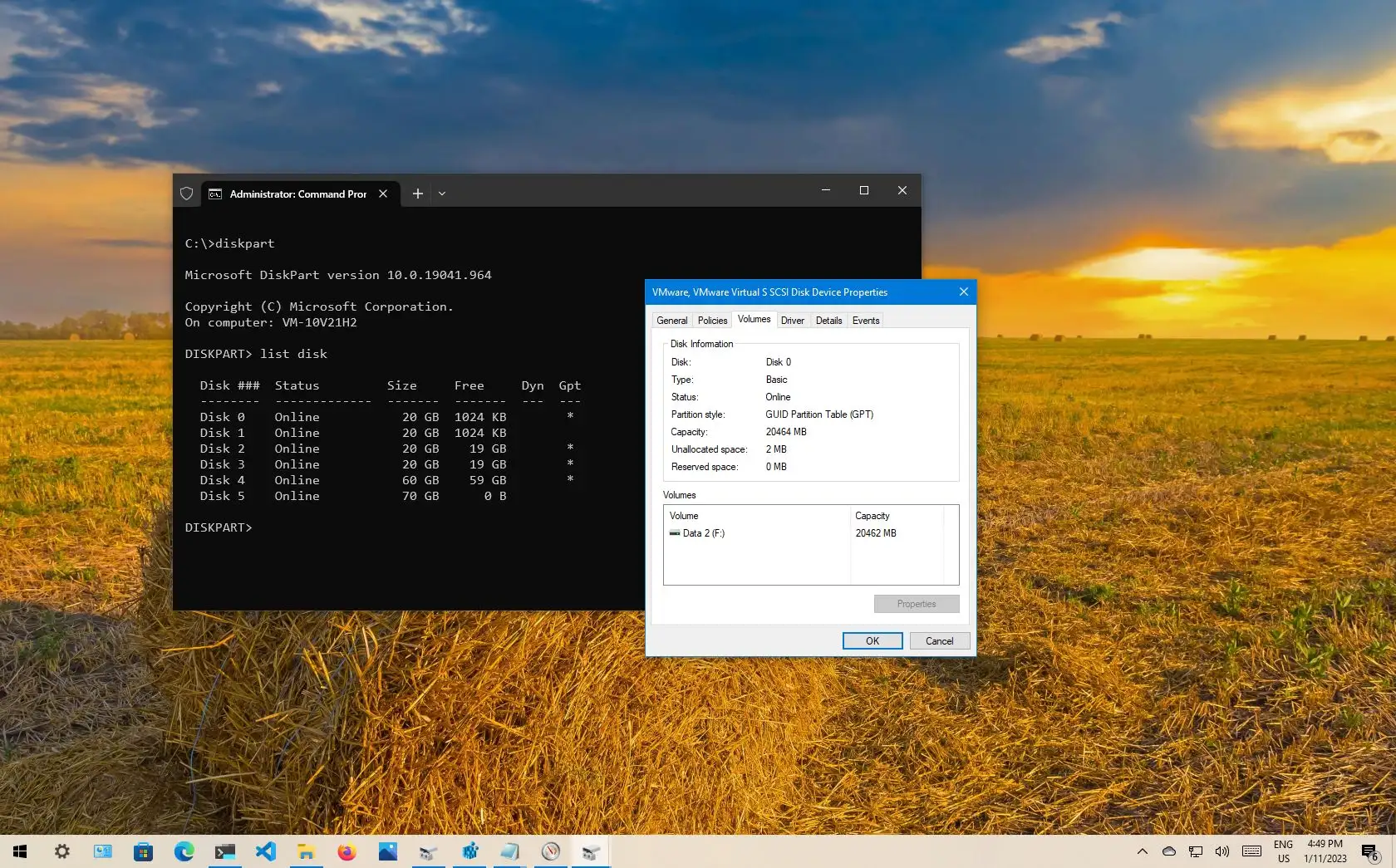
Task: Click the 2 MB unallocated space value
Action: (x=776, y=449)
